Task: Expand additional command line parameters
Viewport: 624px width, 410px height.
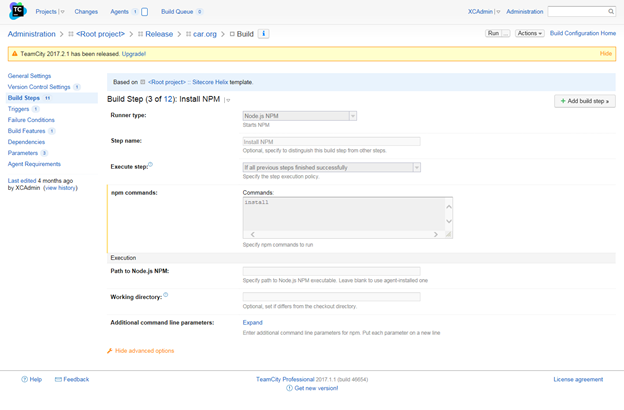Action: pyautogui.click(x=253, y=322)
